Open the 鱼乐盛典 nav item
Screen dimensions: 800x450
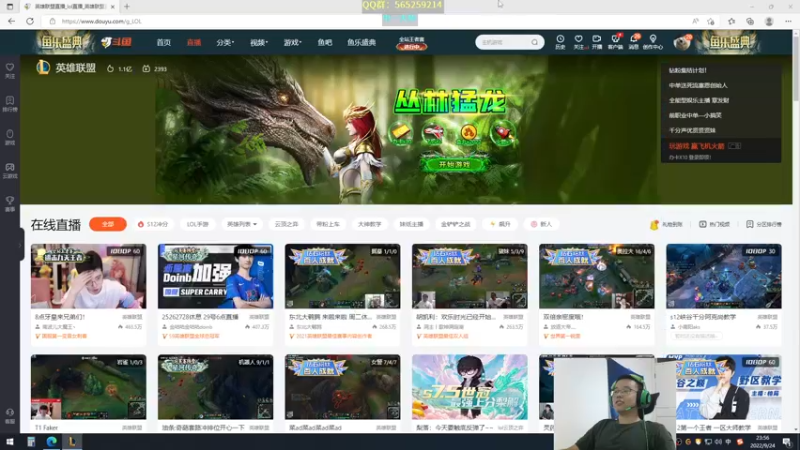click(x=361, y=42)
